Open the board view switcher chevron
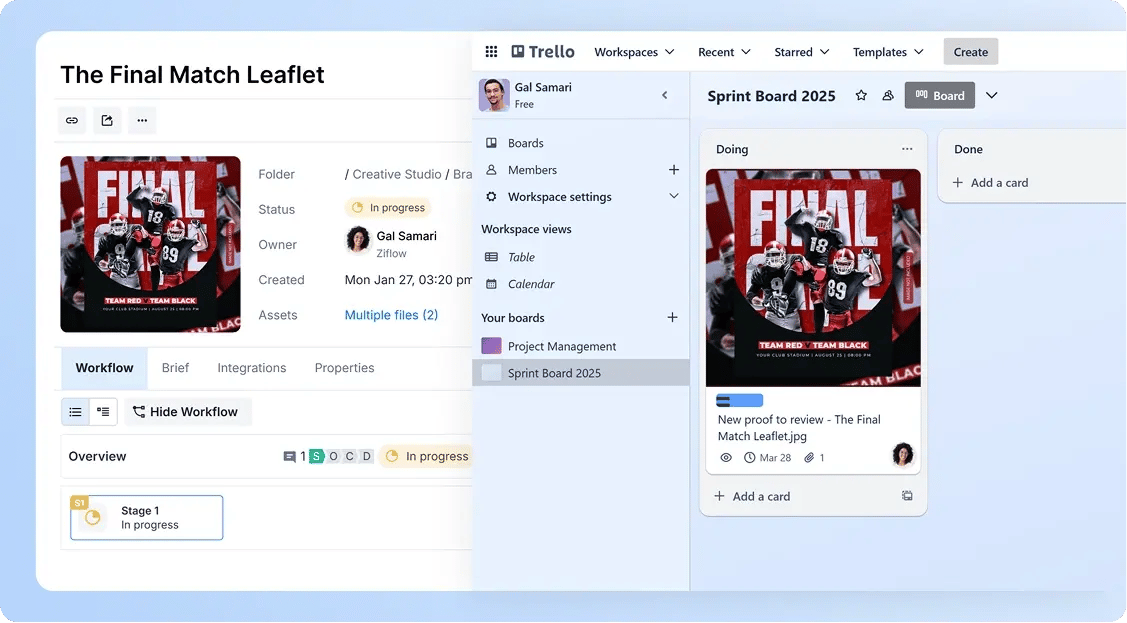This screenshot has height=623, width=1127. tap(991, 96)
